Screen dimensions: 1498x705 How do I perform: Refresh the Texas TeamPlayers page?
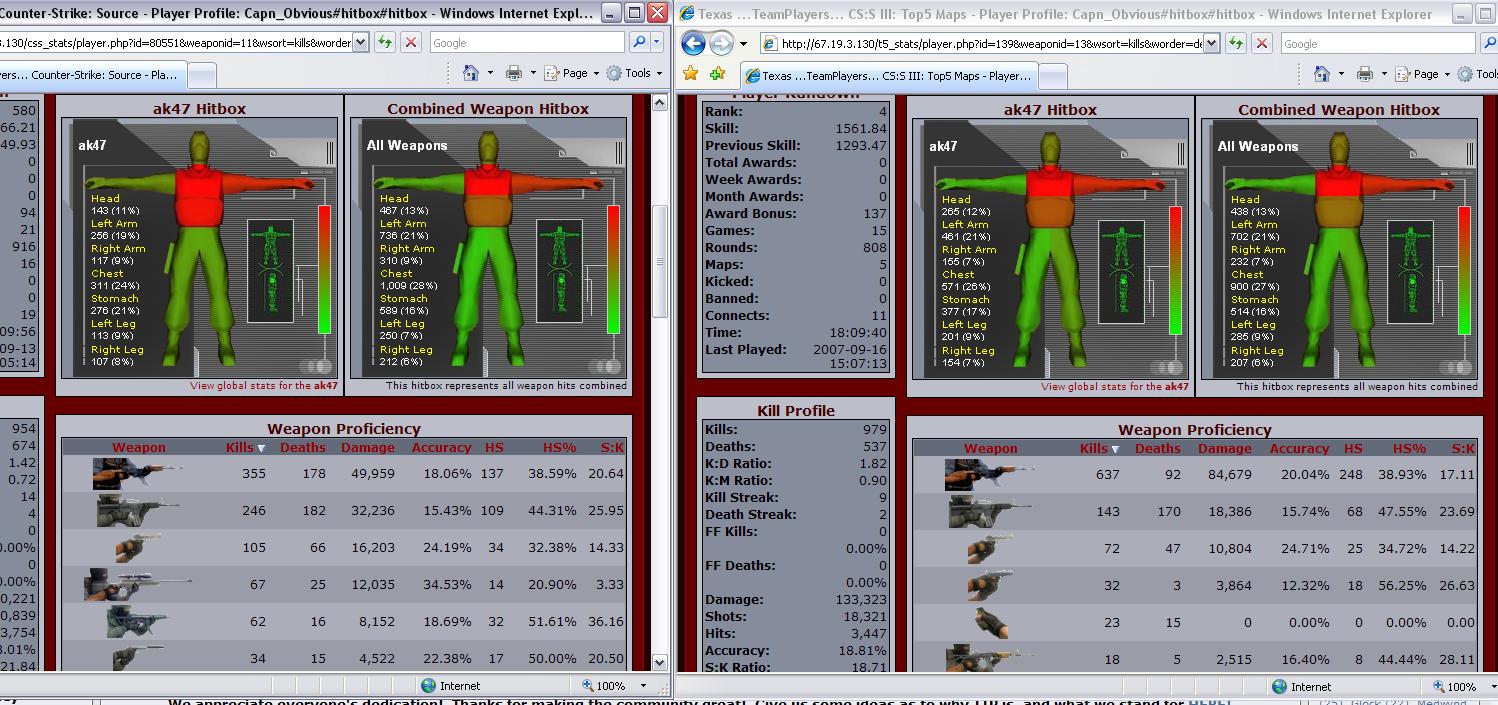pos(1236,43)
